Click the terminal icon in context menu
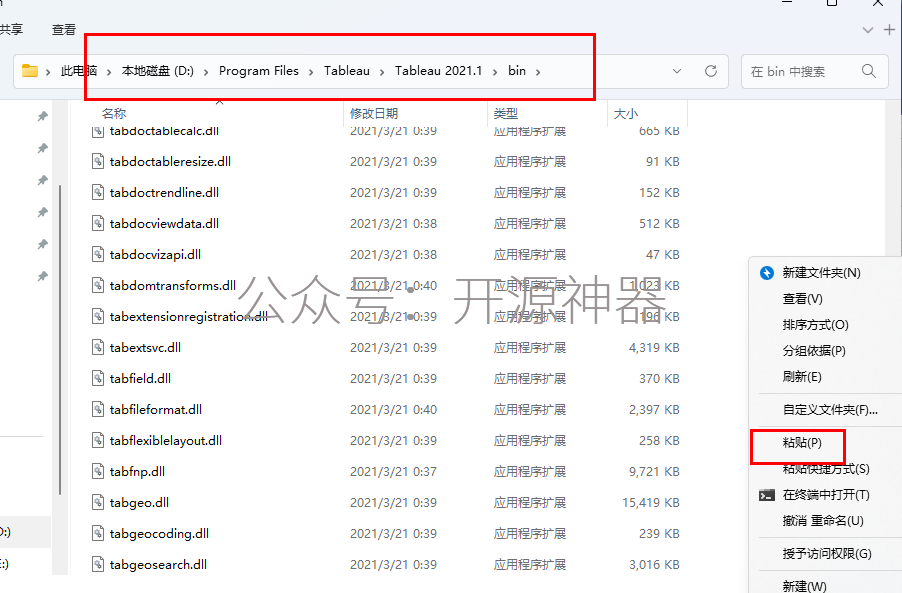 click(x=767, y=495)
